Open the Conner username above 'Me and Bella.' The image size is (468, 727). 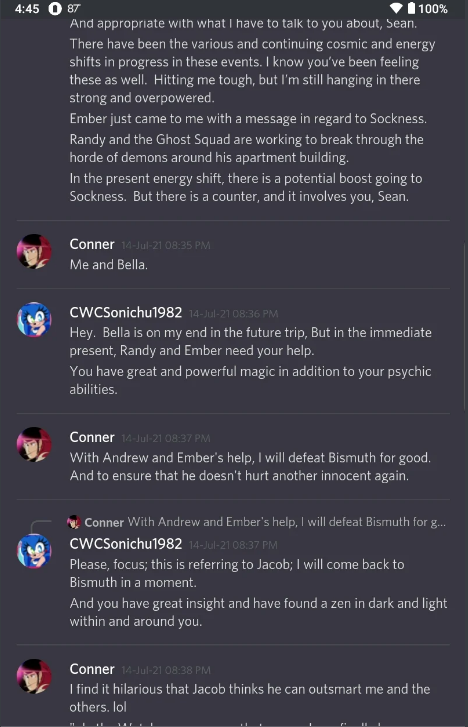click(x=92, y=244)
